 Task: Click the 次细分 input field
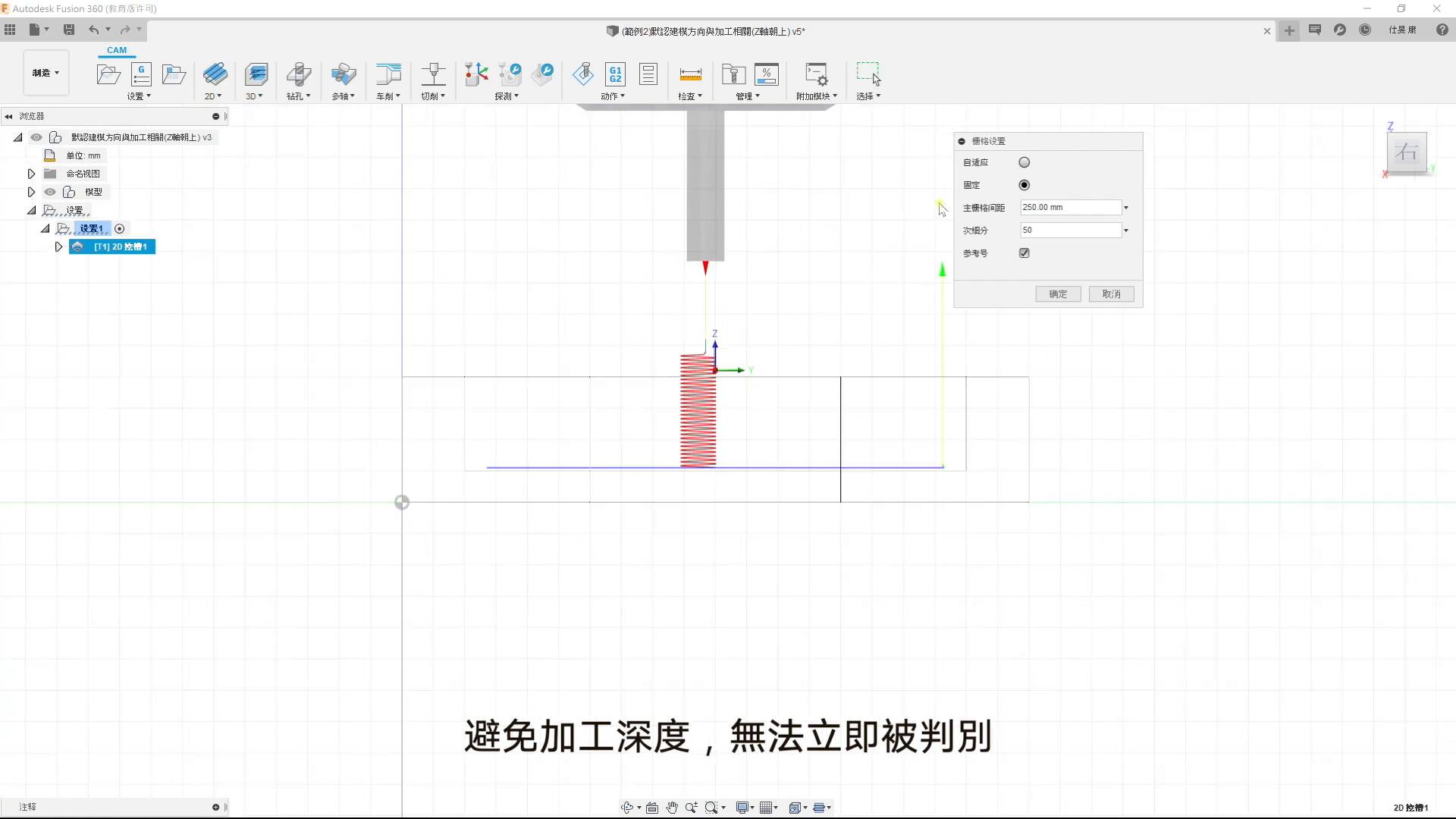tap(1071, 231)
